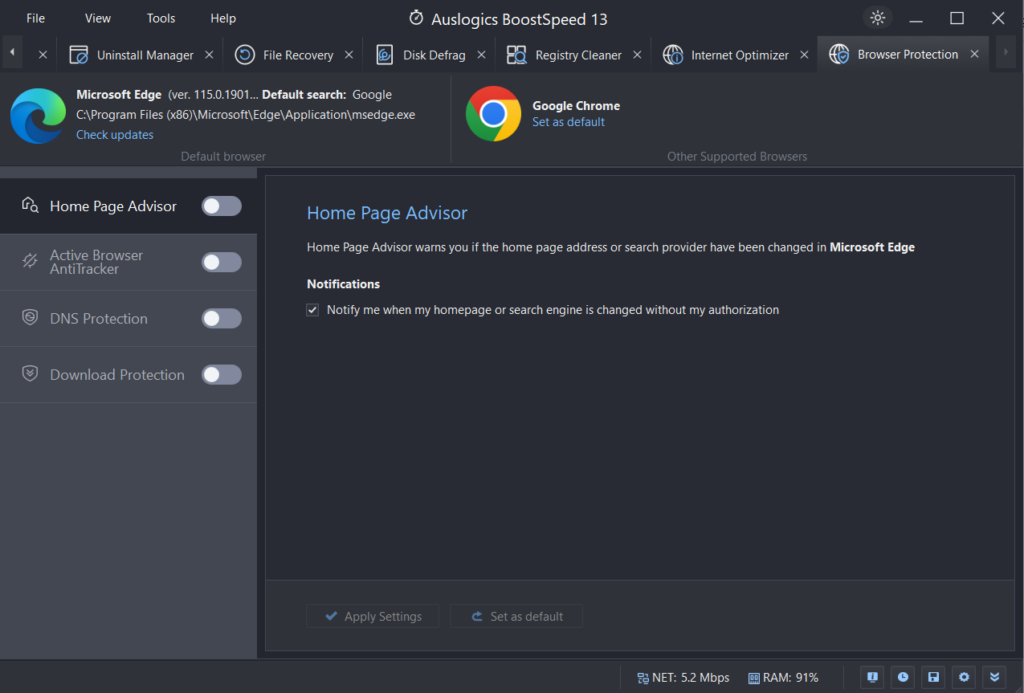The height and width of the screenshot is (693, 1024).
Task: Uncheck the homepage change notification checkbox
Action: (313, 310)
